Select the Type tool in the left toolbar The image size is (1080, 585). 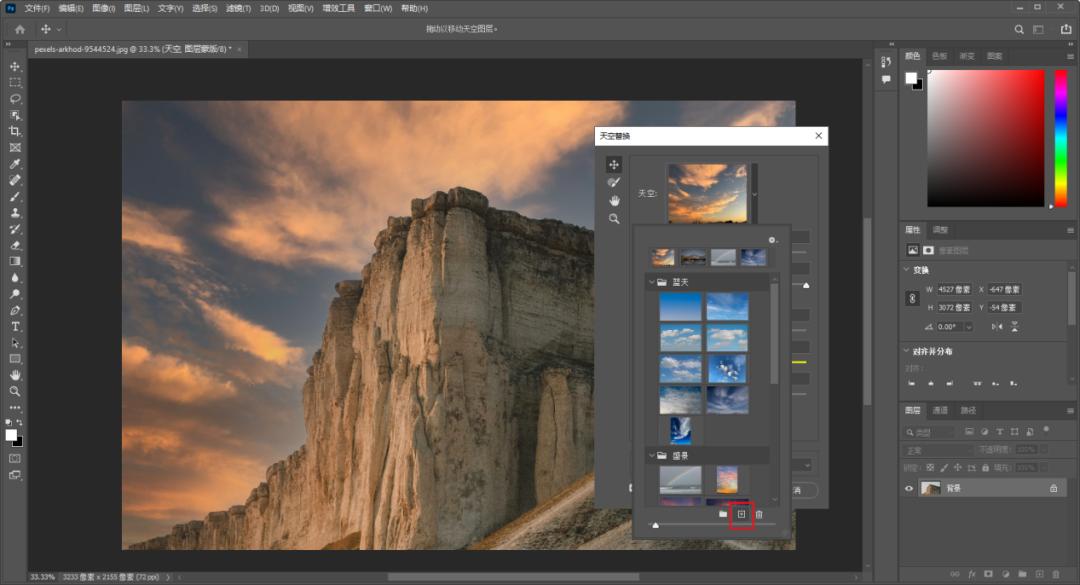click(15, 326)
